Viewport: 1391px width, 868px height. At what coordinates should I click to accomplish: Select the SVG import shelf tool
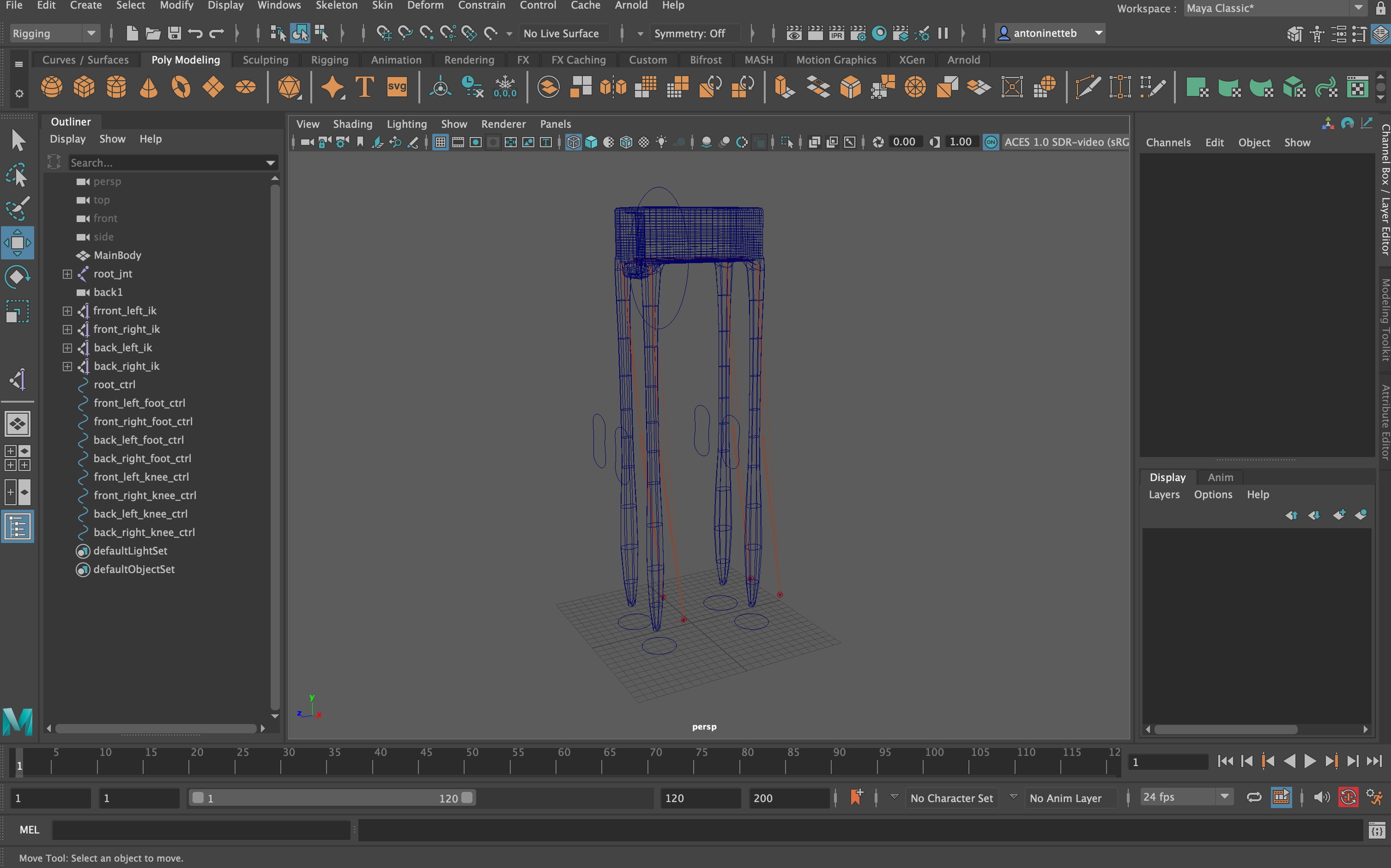tap(397, 87)
